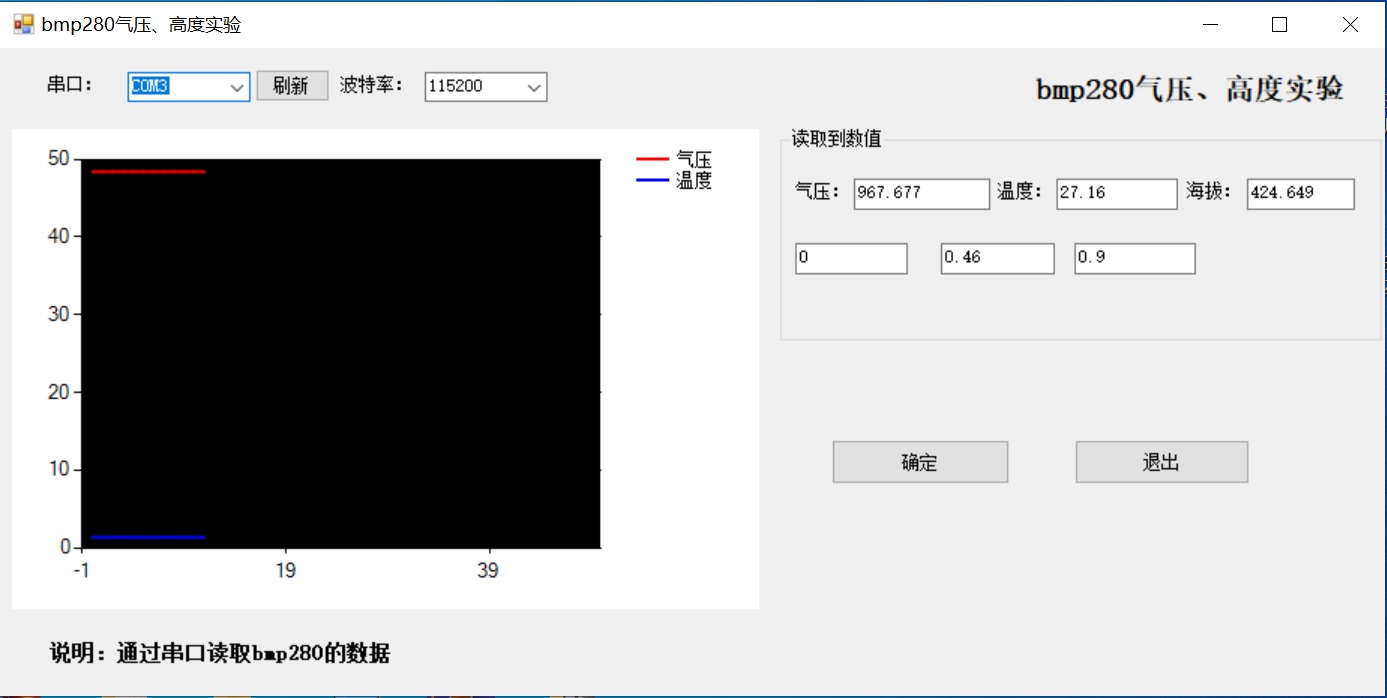Click the 刷新 refresh button

click(x=291, y=86)
